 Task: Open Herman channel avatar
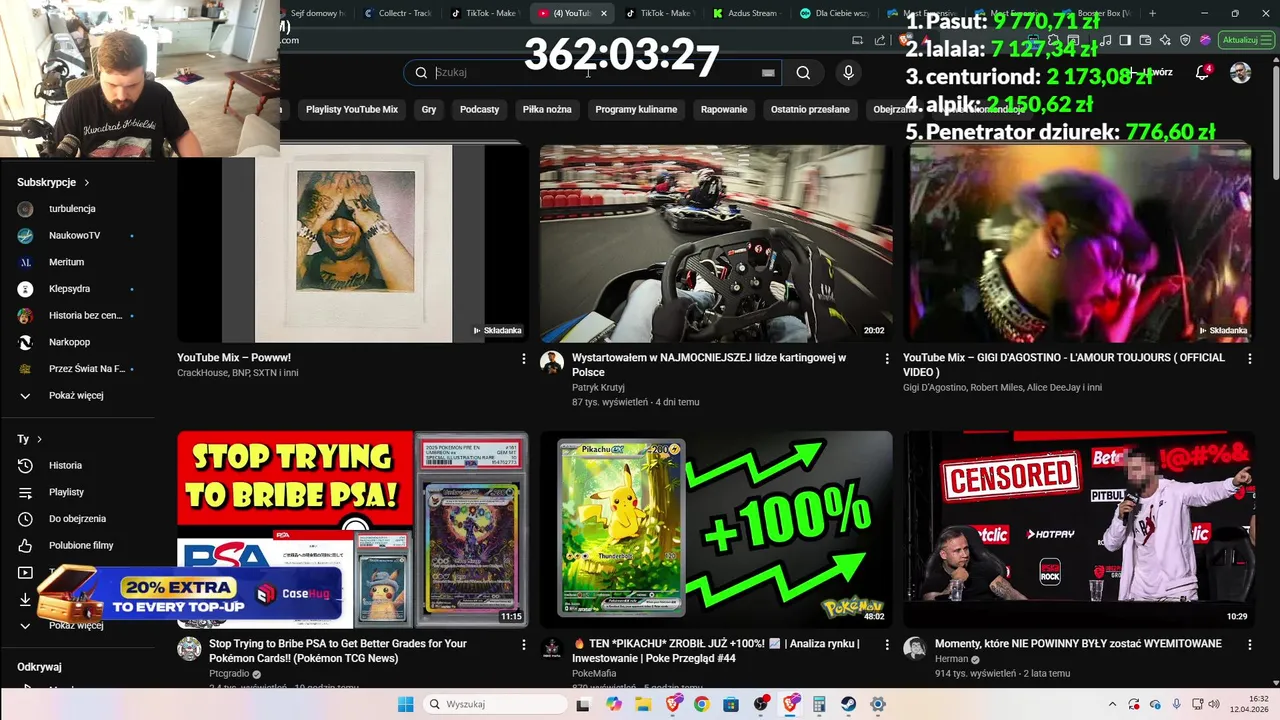[914, 648]
